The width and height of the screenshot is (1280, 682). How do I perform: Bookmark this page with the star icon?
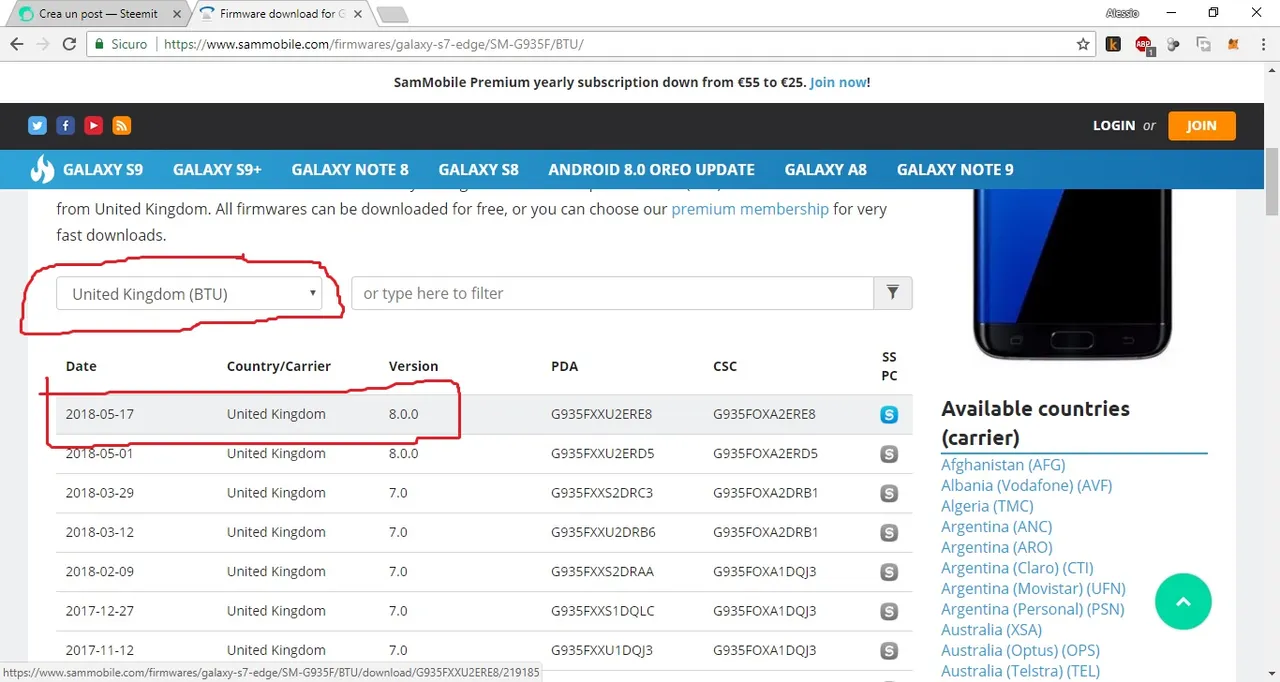pyautogui.click(x=1083, y=44)
